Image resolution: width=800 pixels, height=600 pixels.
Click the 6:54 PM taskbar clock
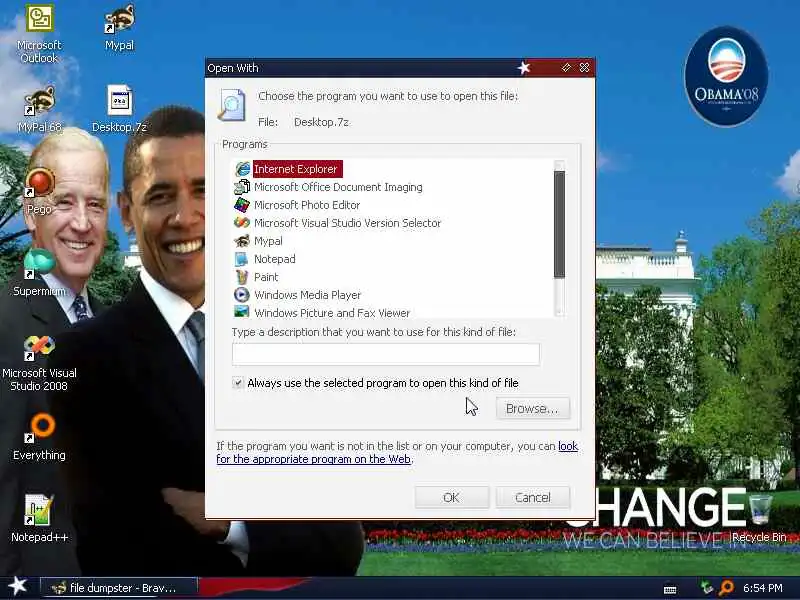coord(762,588)
